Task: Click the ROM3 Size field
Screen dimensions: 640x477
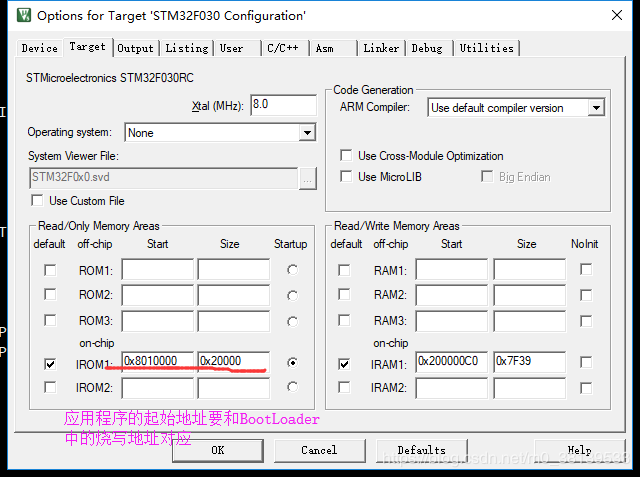Action: tap(234, 321)
